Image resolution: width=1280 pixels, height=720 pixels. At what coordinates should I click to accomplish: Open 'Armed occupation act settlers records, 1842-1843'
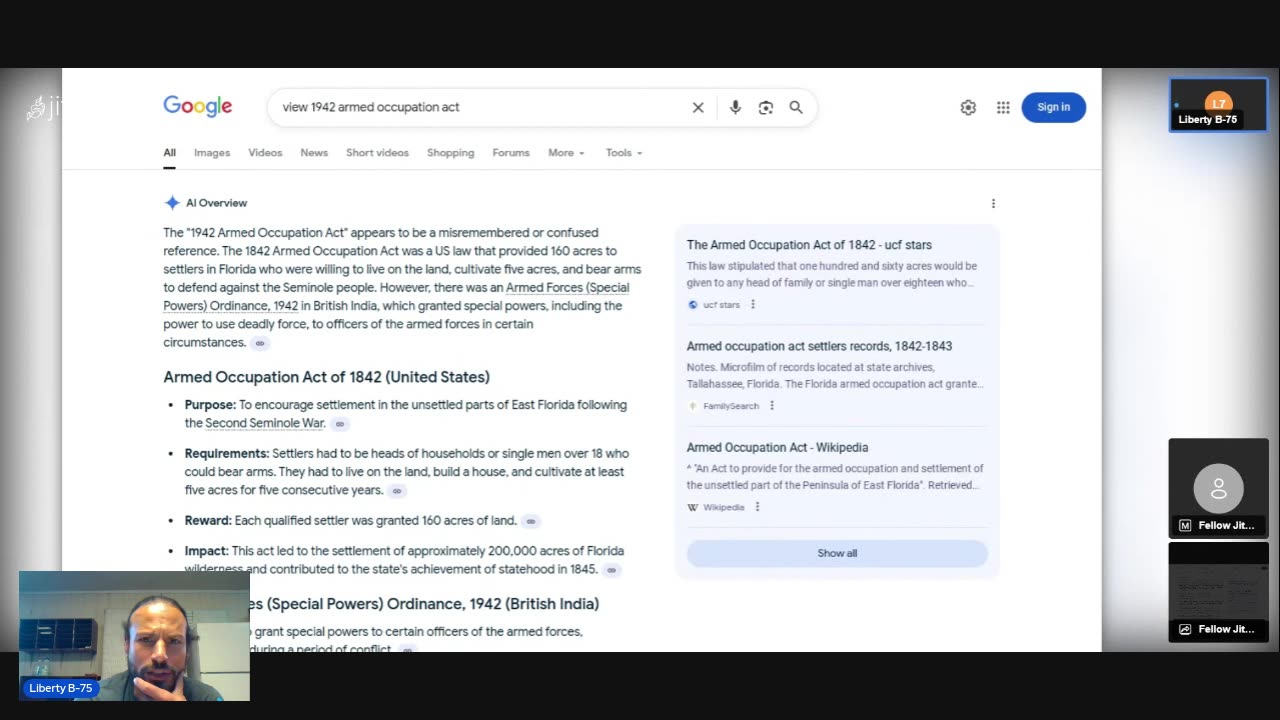tap(819, 346)
